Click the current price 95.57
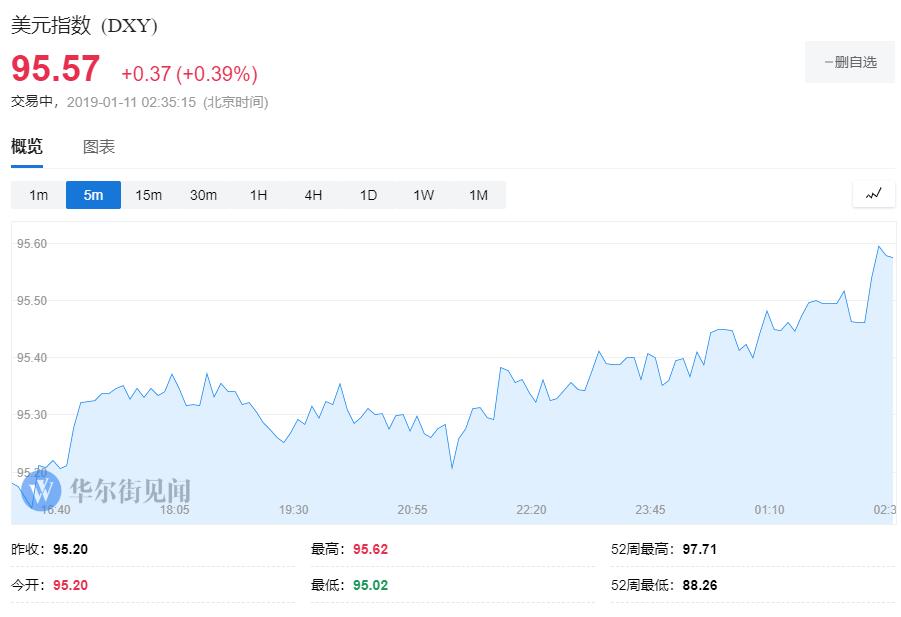The width and height of the screenshot is (901, 617). point(56,70)
